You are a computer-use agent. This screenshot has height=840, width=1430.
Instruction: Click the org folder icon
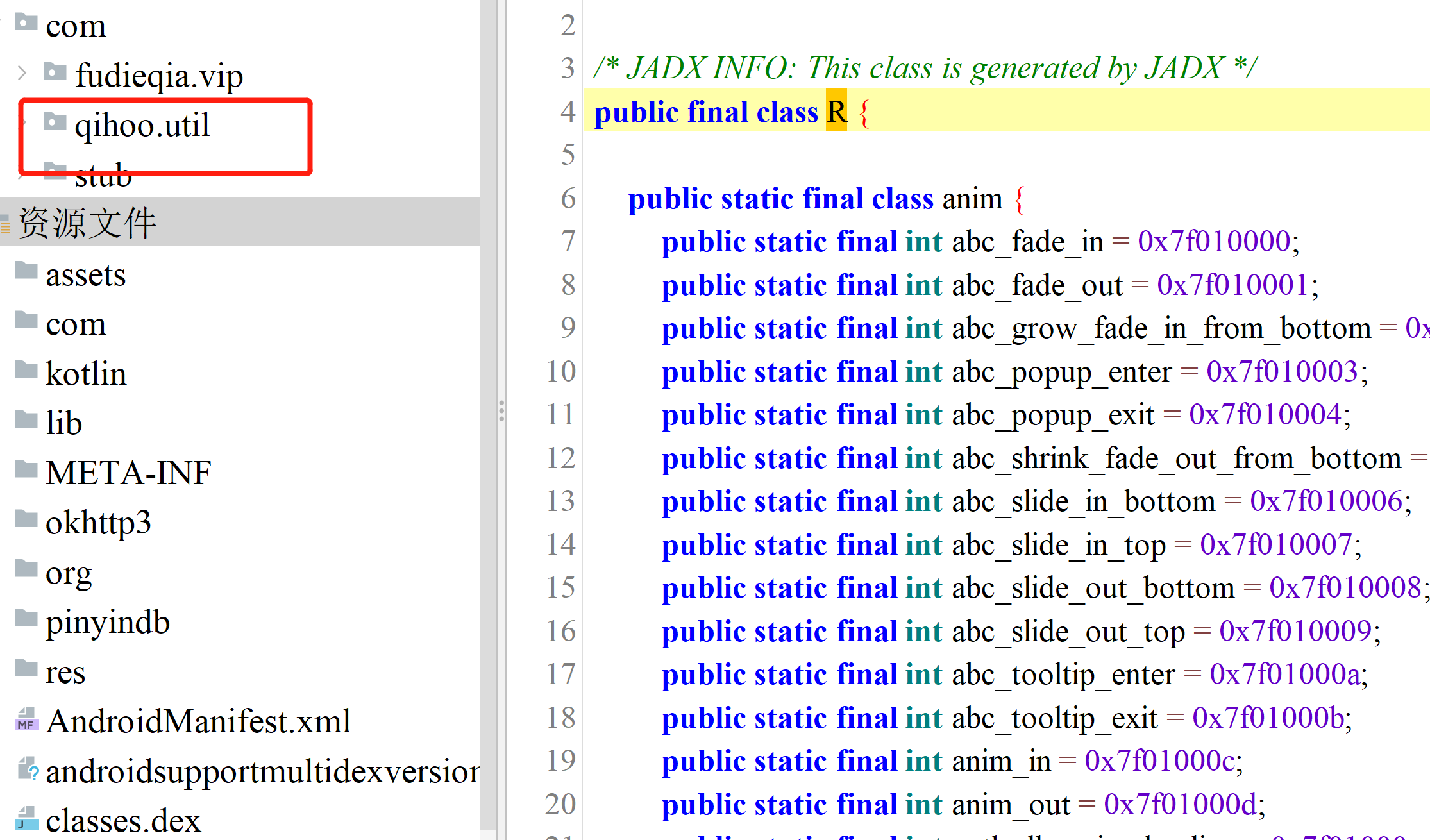pos(26,569)
